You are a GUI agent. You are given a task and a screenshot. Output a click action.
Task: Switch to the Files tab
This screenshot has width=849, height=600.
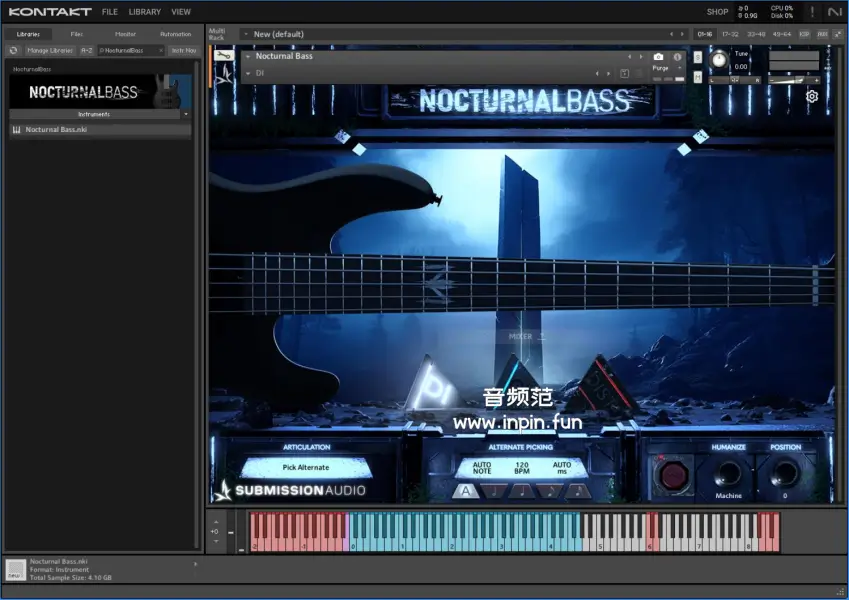pos(77,34)
